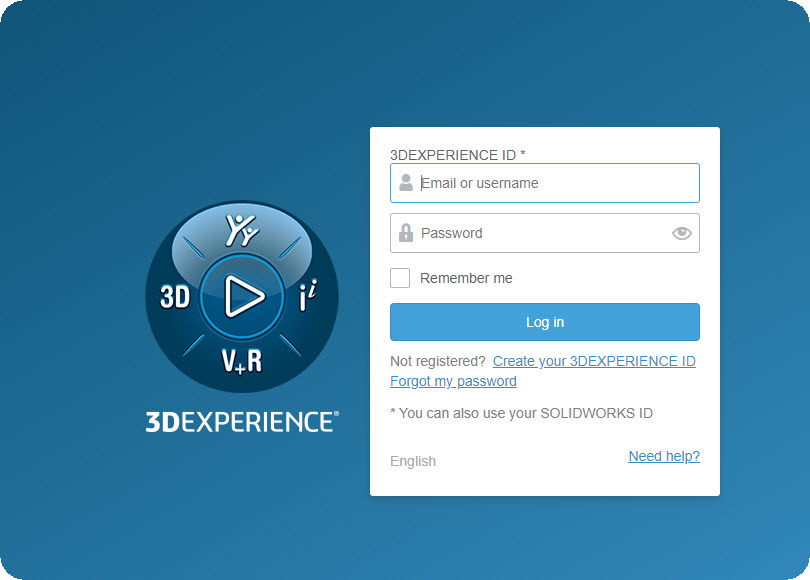Select the V+R quadrant of the compass

click(242, 360)
